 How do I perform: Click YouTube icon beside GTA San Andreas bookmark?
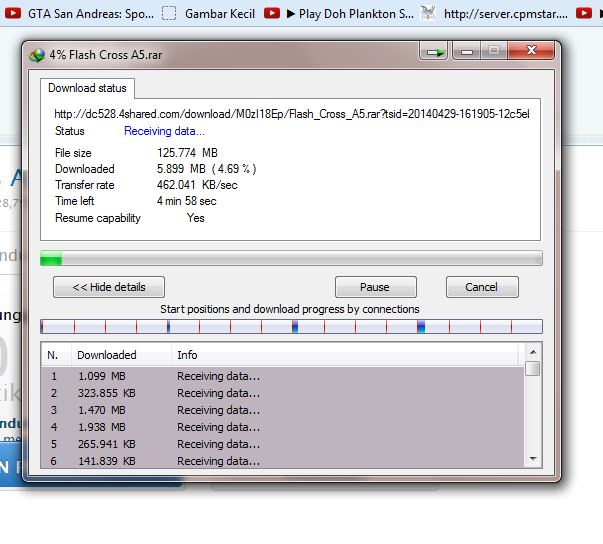[x=13, y=13]
